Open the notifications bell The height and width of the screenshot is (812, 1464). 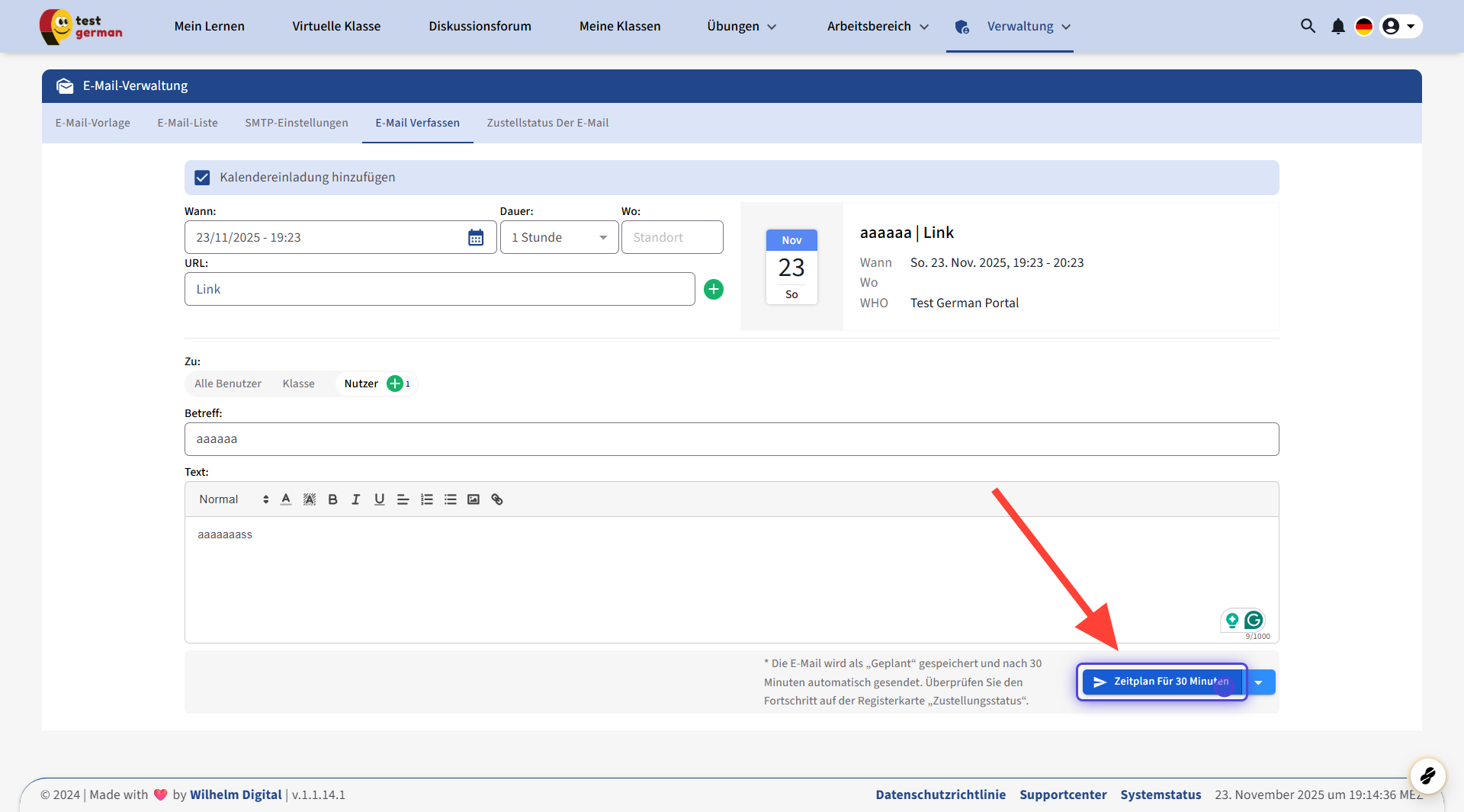point(1337,27)
